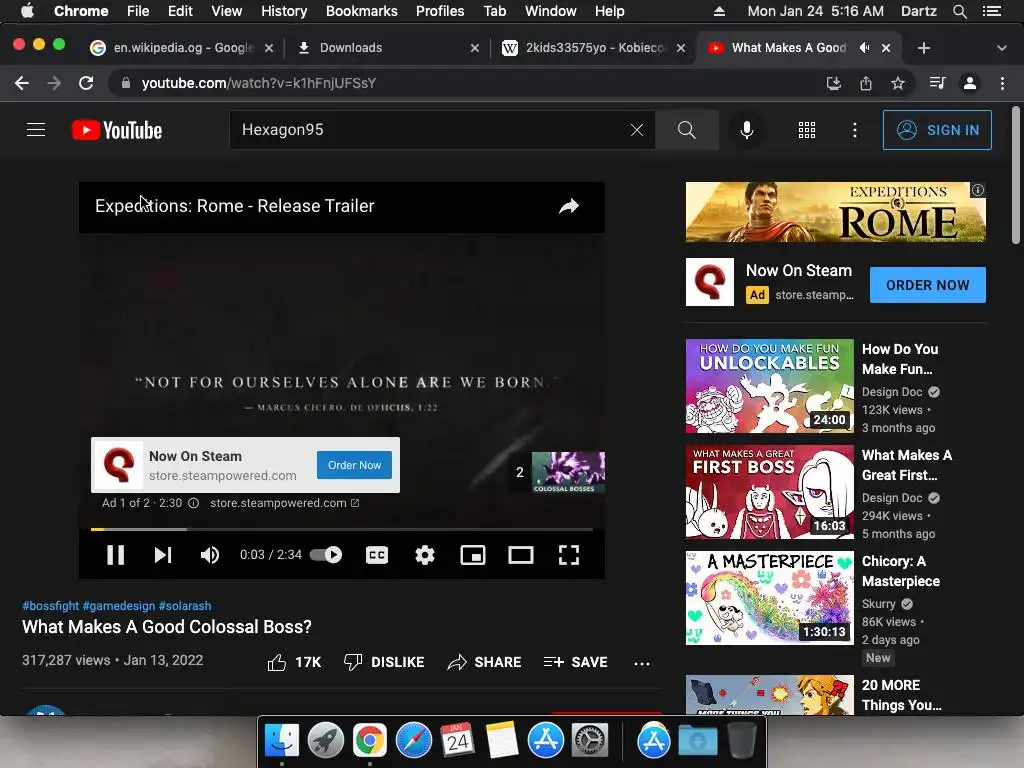
Task: Open the Bookmarks menu
Action: (x=362, y=11)
